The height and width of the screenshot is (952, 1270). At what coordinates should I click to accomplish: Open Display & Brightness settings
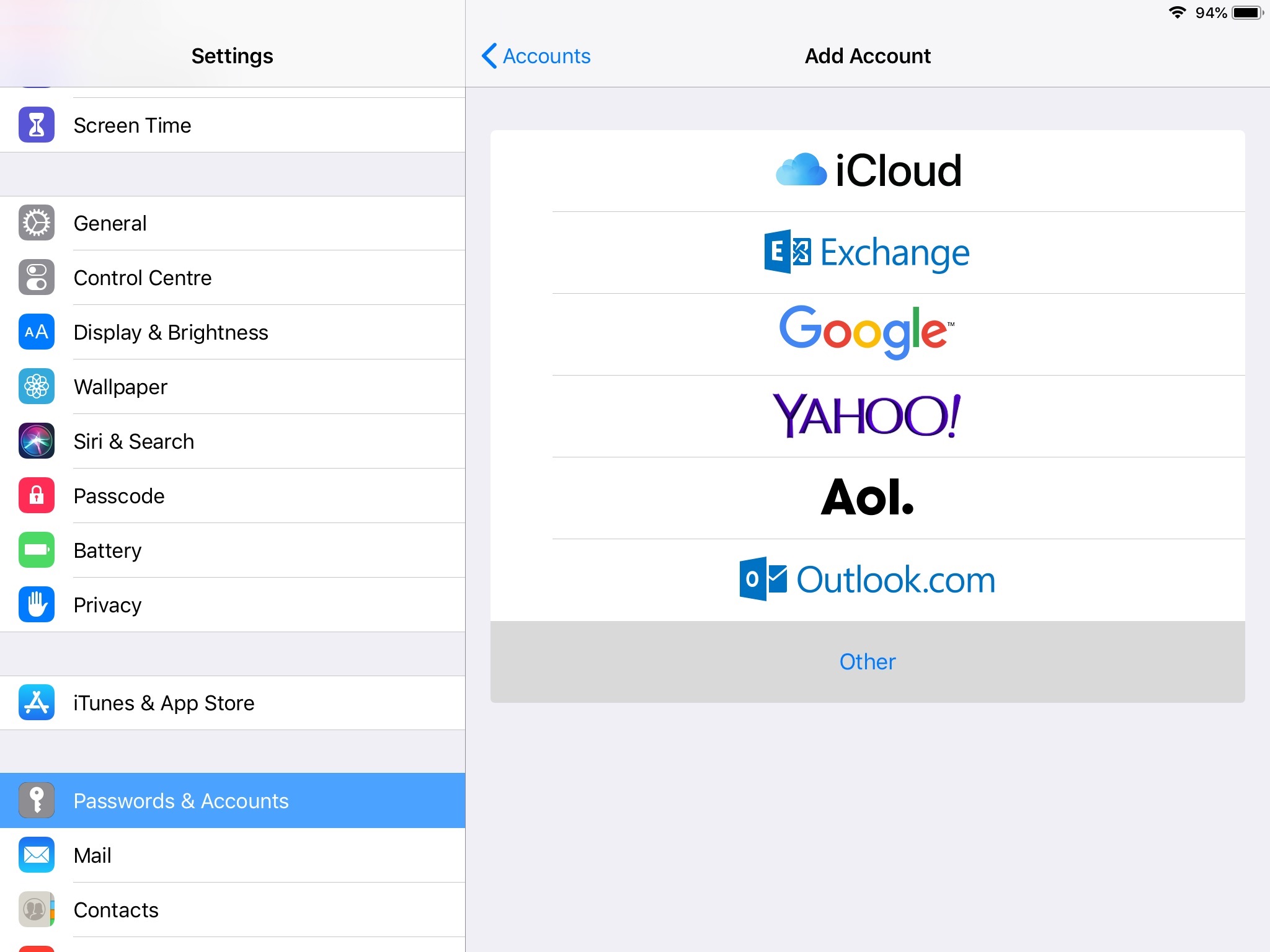233,332
